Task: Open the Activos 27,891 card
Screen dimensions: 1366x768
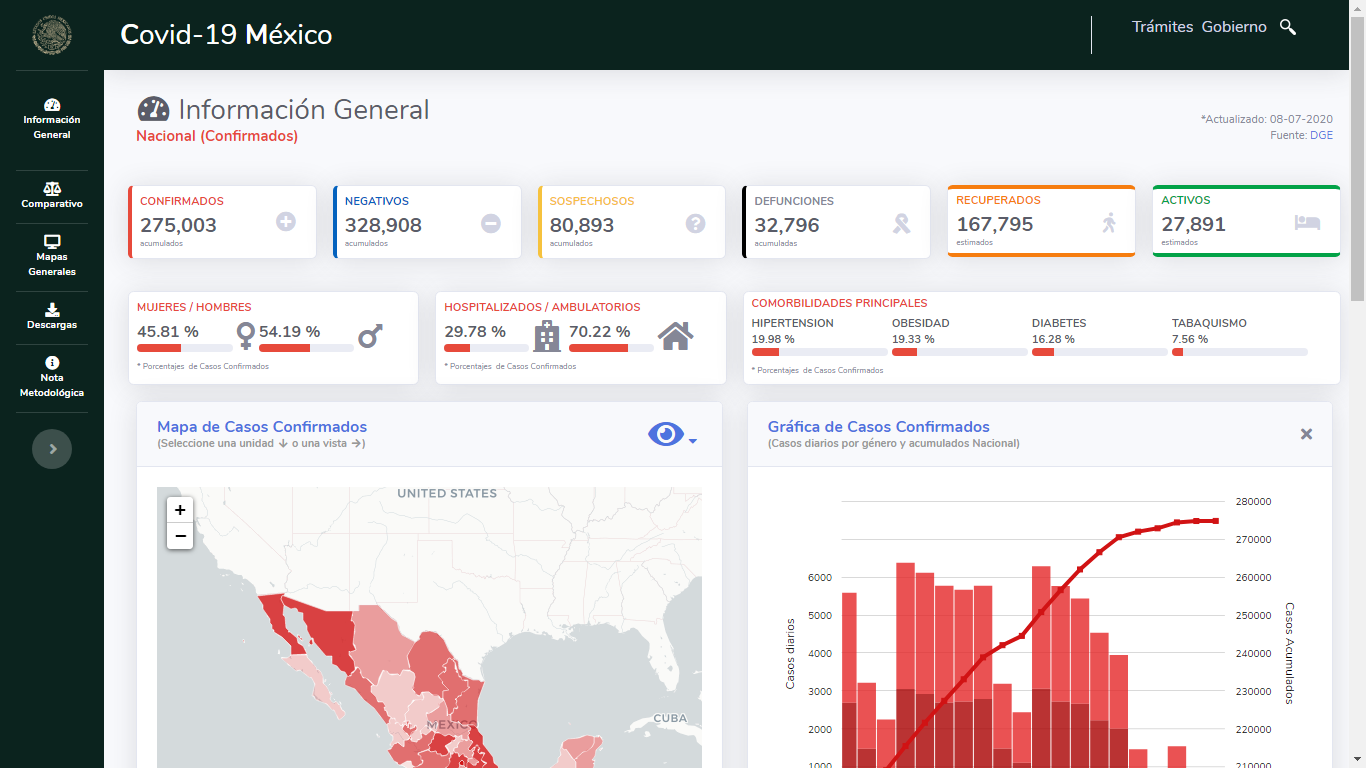Action: pyautogui.click(x=1246, y=221)
